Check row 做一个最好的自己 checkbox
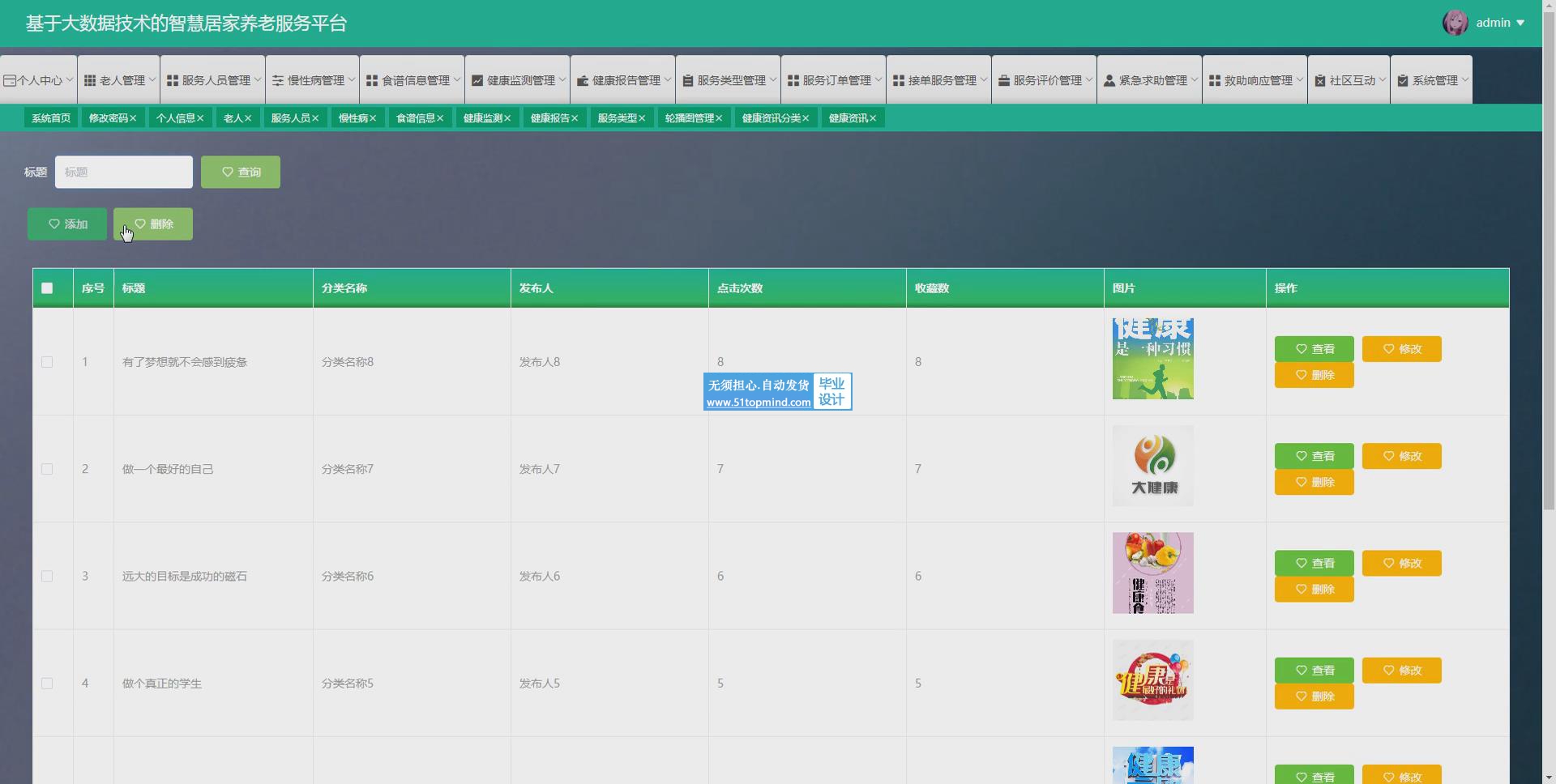Viewport: 1556px width, 784px height. coord(47,469)
